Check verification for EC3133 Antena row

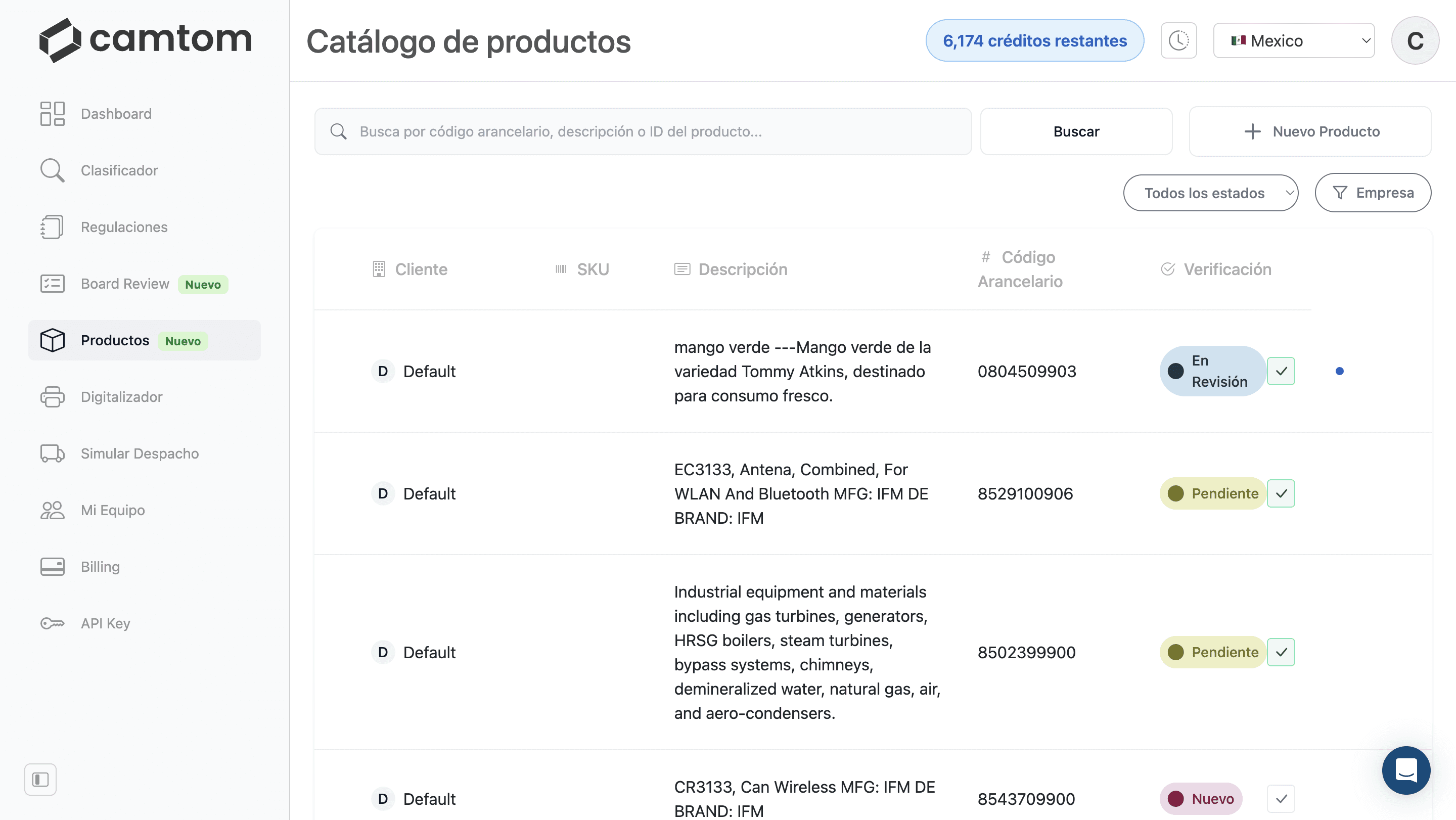click(1281, 493)
